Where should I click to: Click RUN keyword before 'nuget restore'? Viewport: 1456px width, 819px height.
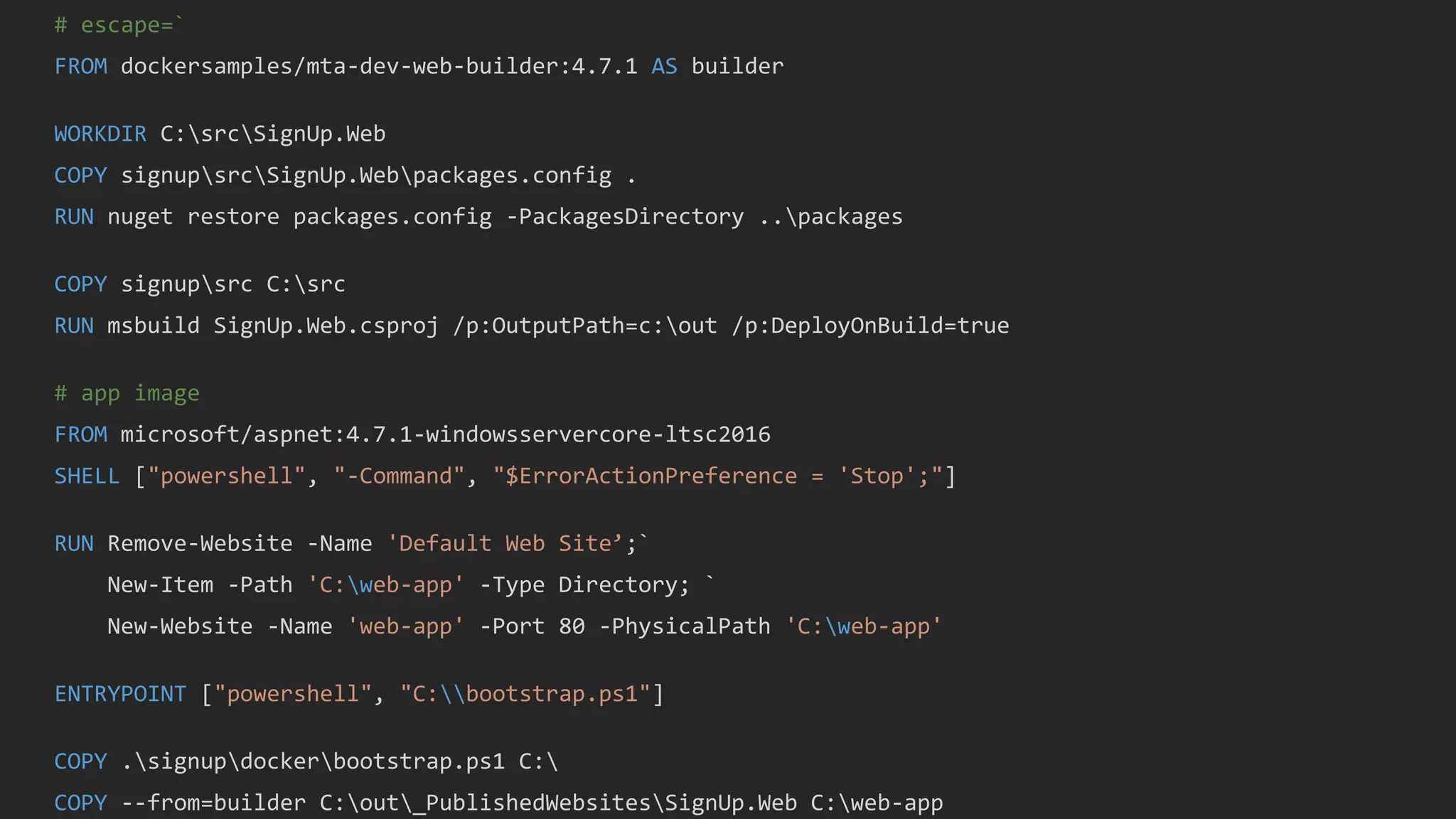pos(74,216)
